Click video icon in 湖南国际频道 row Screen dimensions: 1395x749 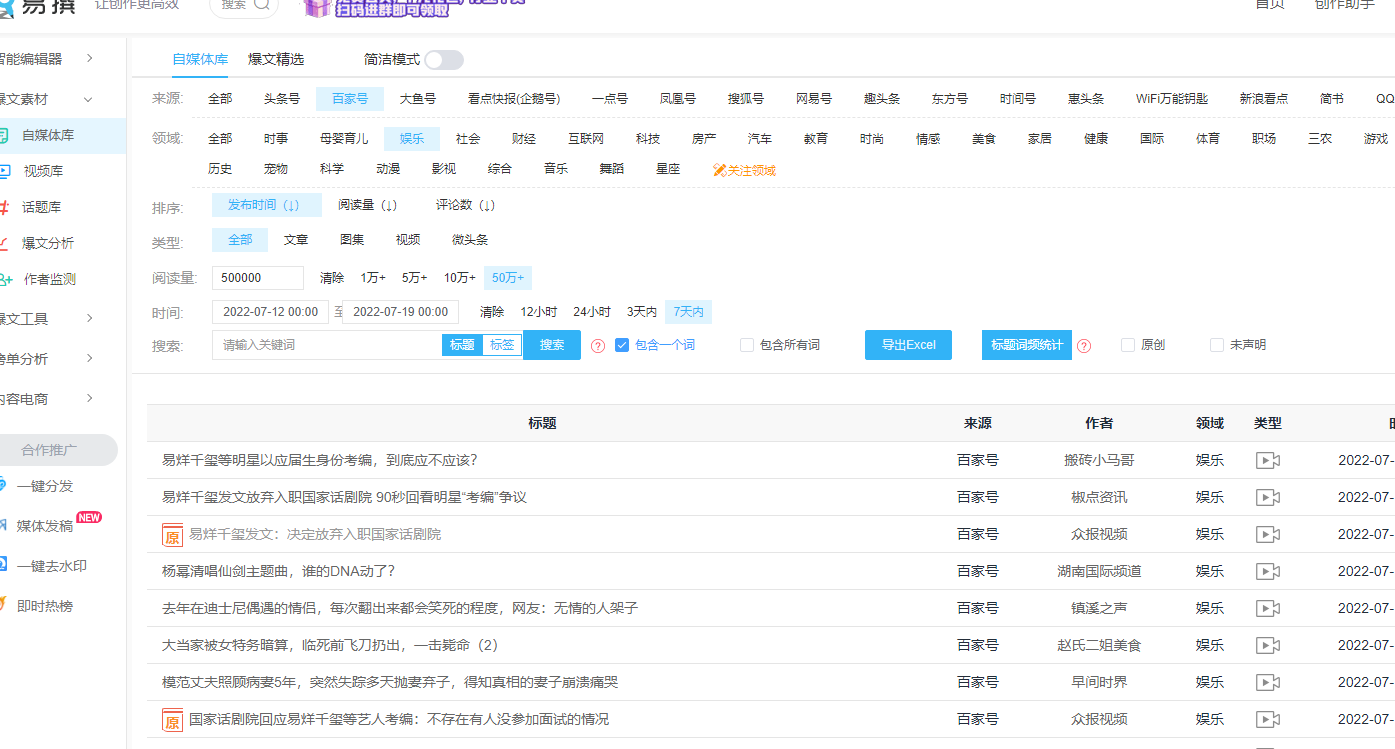pyautogui.click(x=1268, y=571)
